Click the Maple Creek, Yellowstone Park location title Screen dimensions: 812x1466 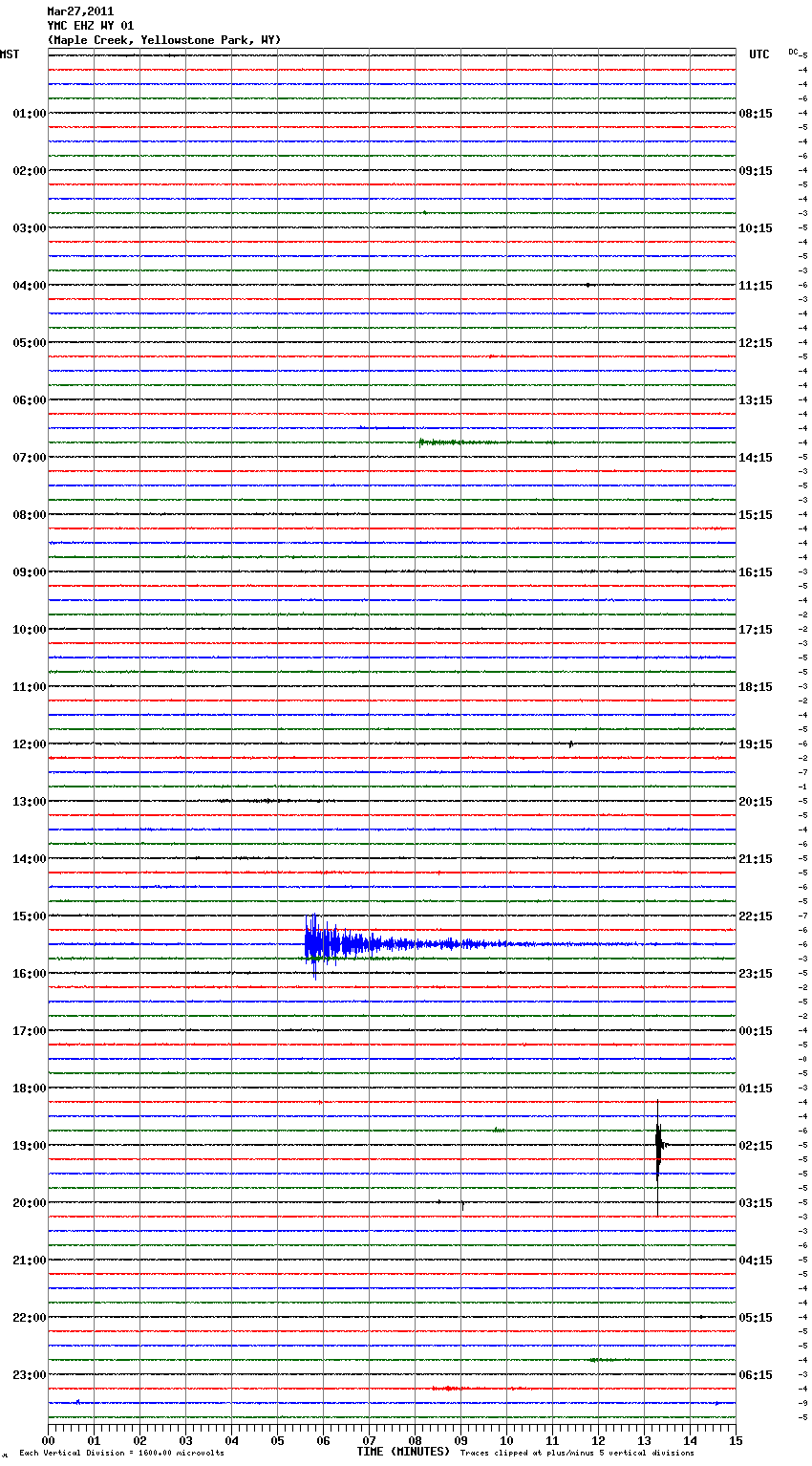[x=164, y=40]
